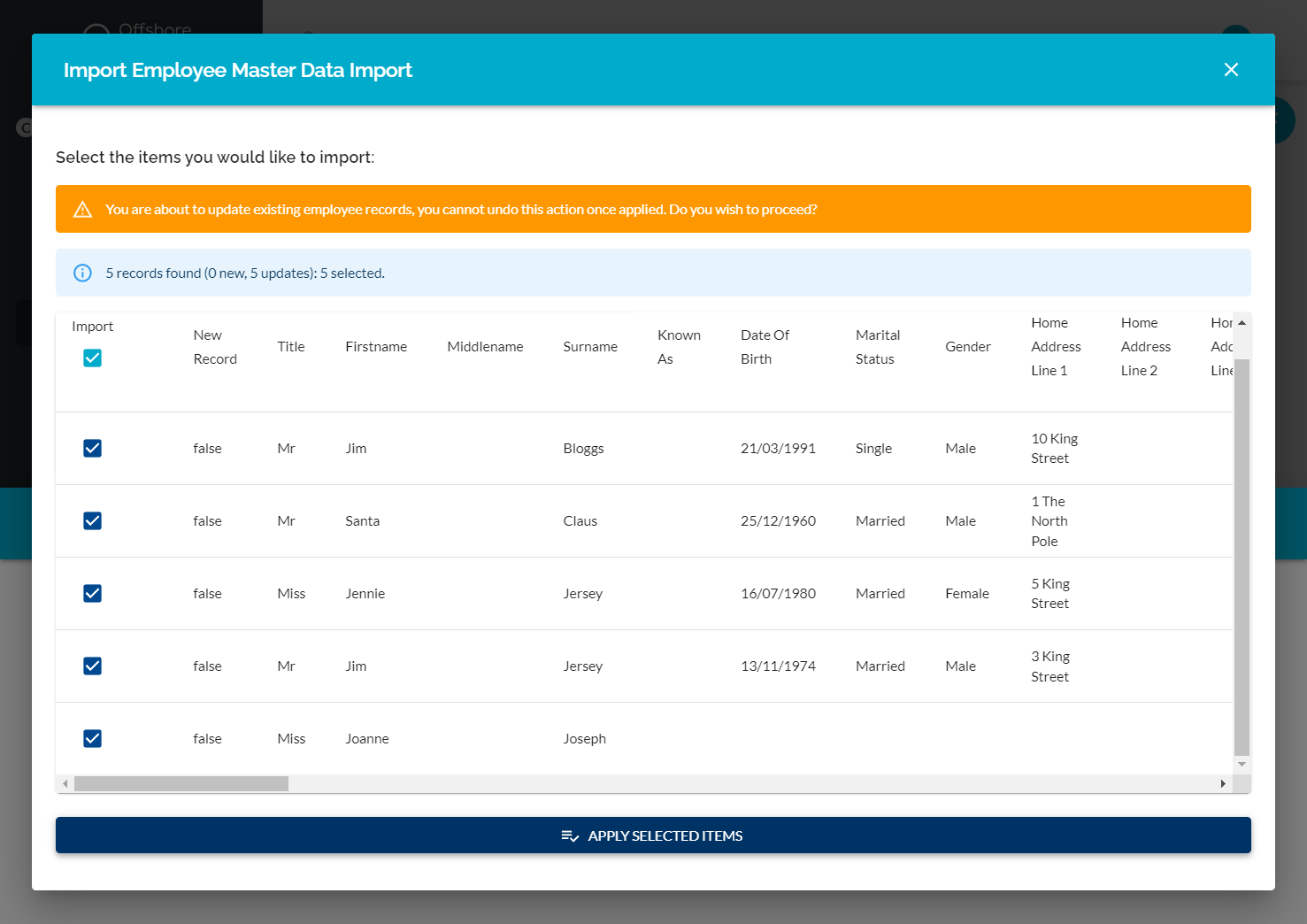Click the New Record column header
1307x924 pixels.
tap(215, 347)
